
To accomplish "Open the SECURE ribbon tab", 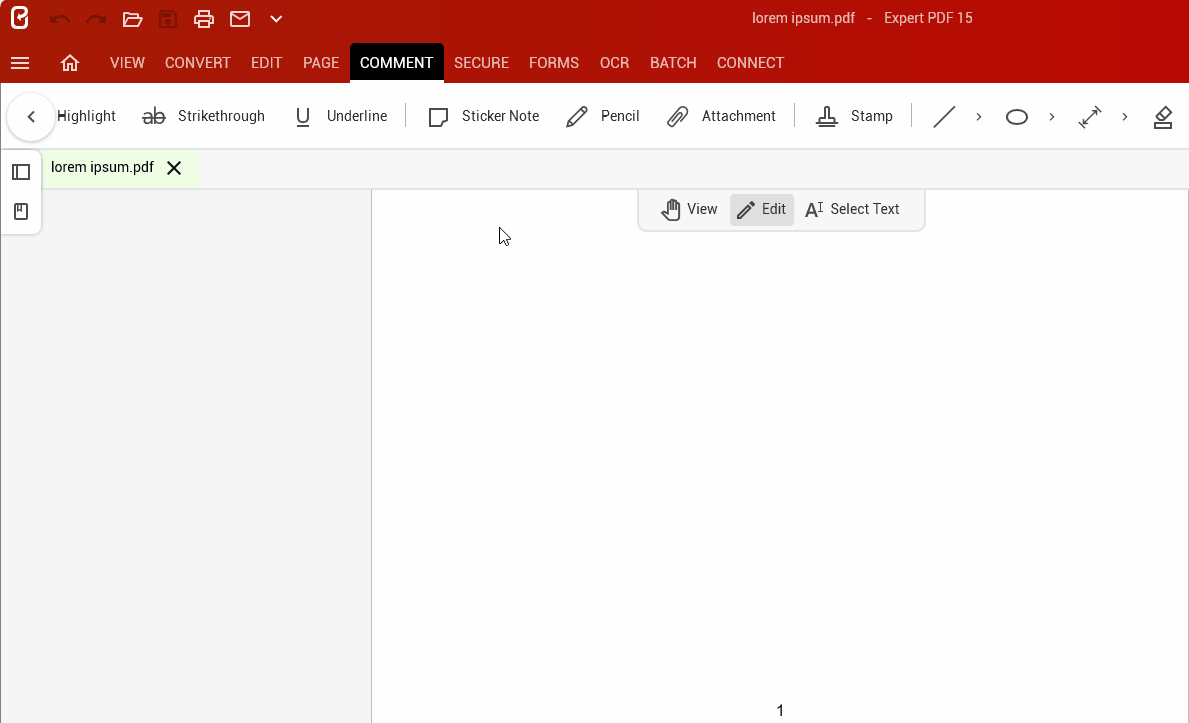I will coord(482,63).
